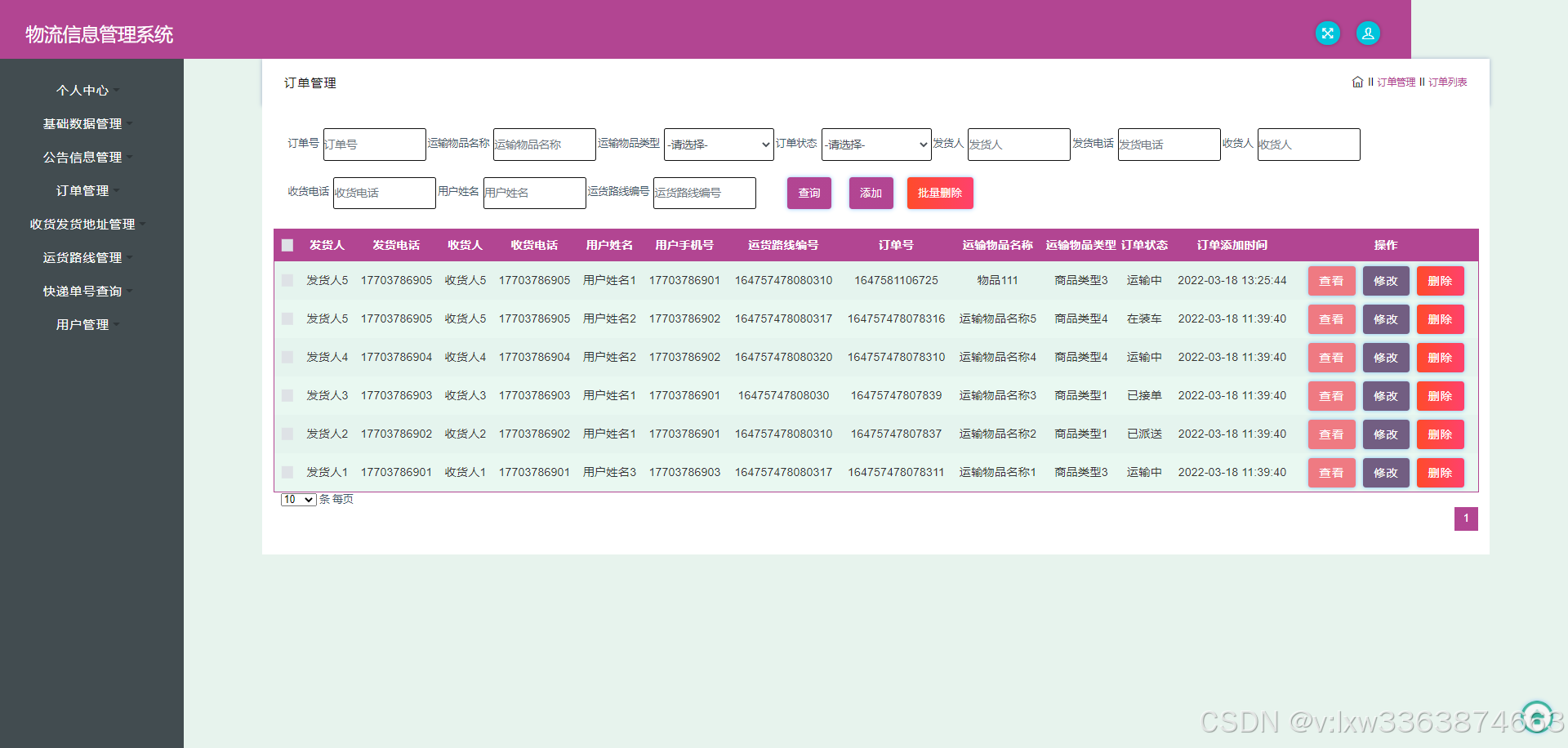Click 删除 for 运输物品名称2 row
The height and width of the screenshot is (748, 1568).
1440,434
